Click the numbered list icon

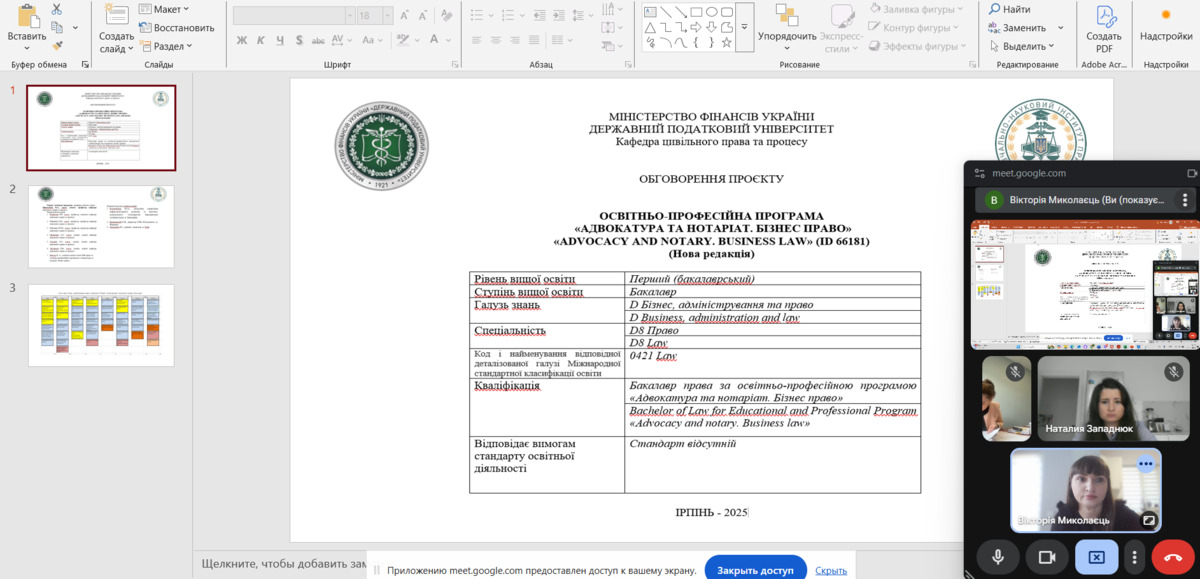509,15
